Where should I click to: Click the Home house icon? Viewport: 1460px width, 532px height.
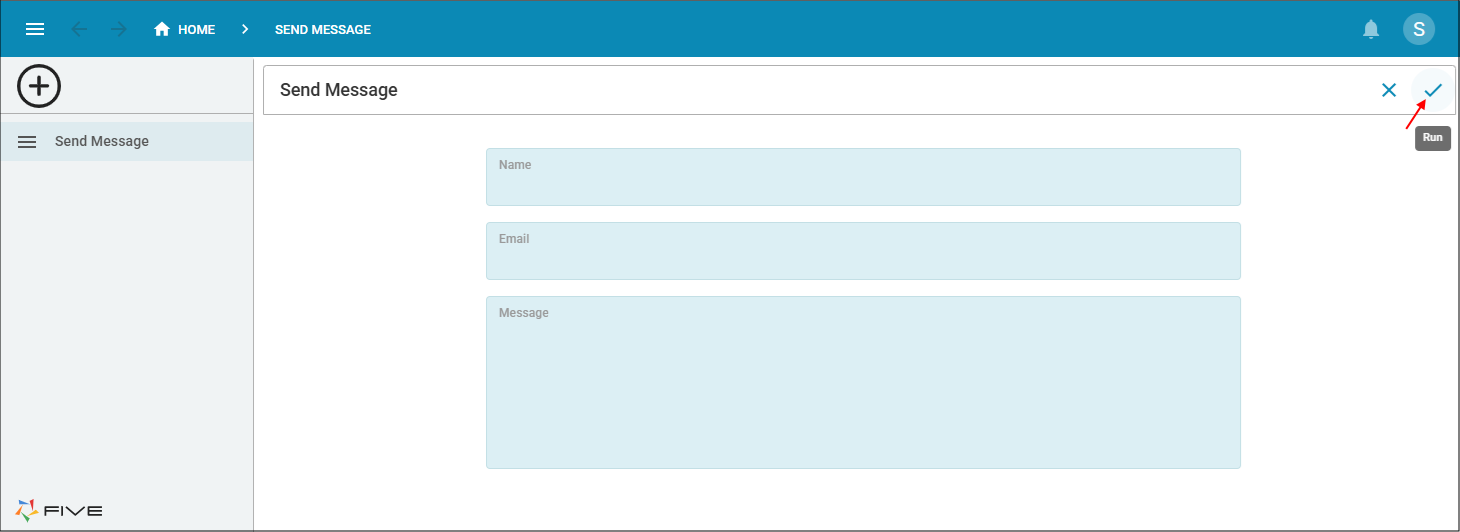[x=162, y=29]
